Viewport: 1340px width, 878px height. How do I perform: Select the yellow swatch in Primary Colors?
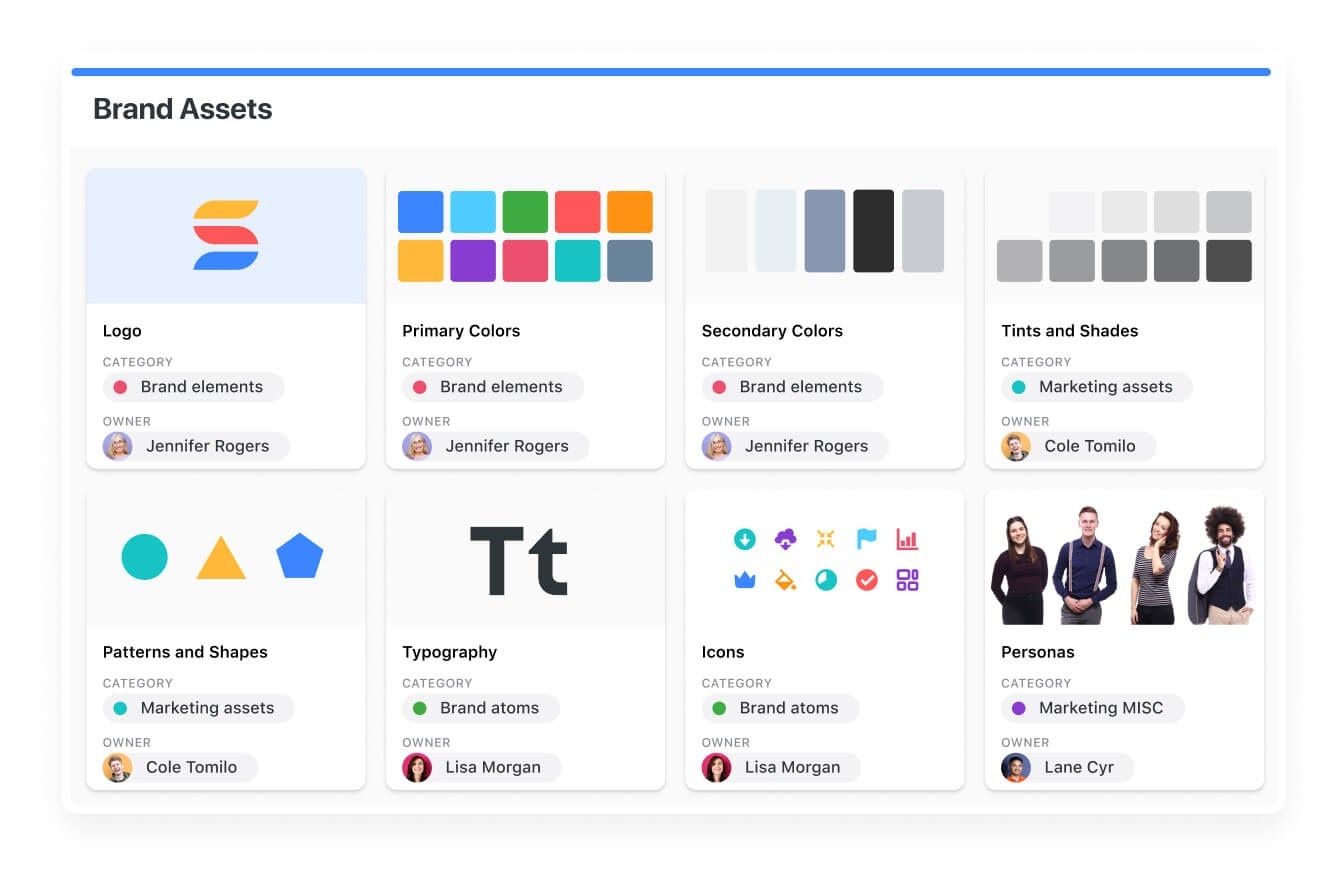421,260
